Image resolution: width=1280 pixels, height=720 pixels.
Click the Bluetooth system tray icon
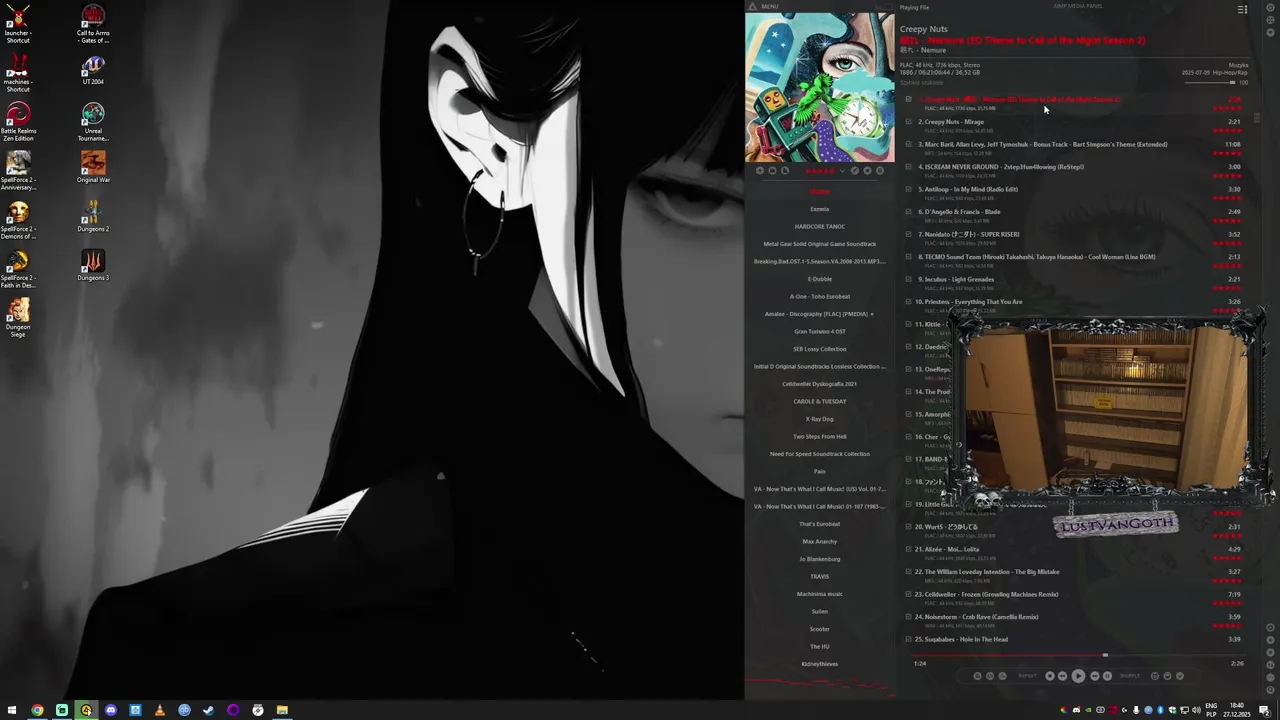[x=1160, y=710]
